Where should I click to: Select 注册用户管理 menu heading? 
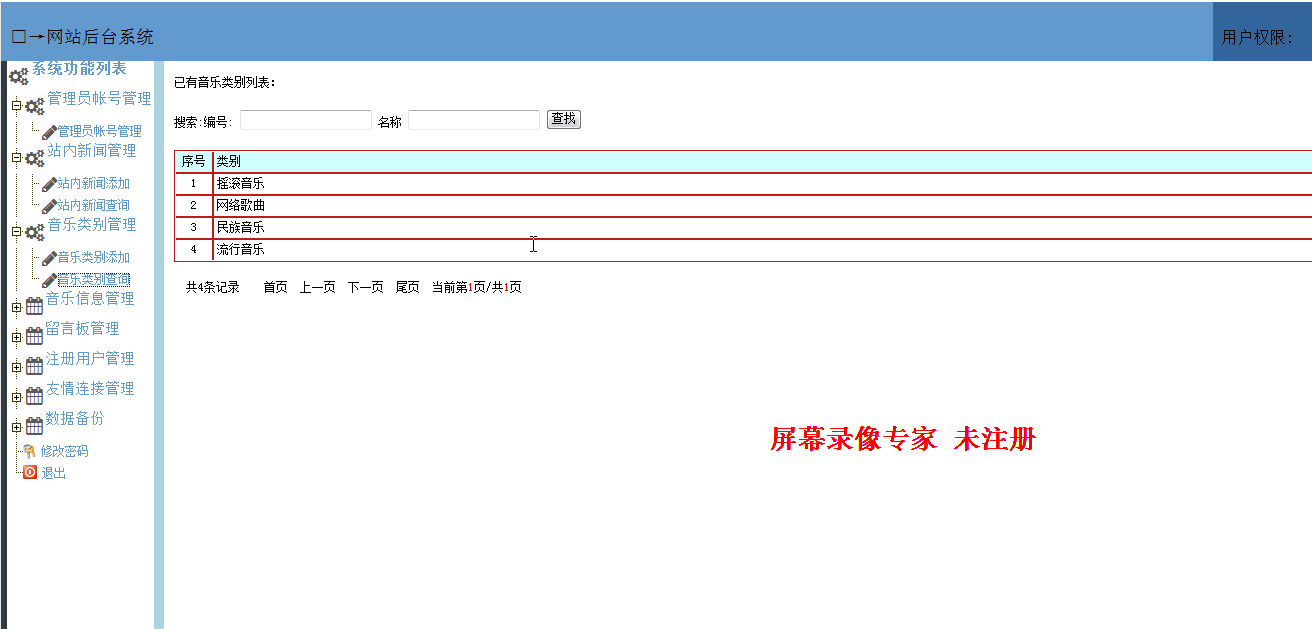pyautogui.click(x=90, y=358)
